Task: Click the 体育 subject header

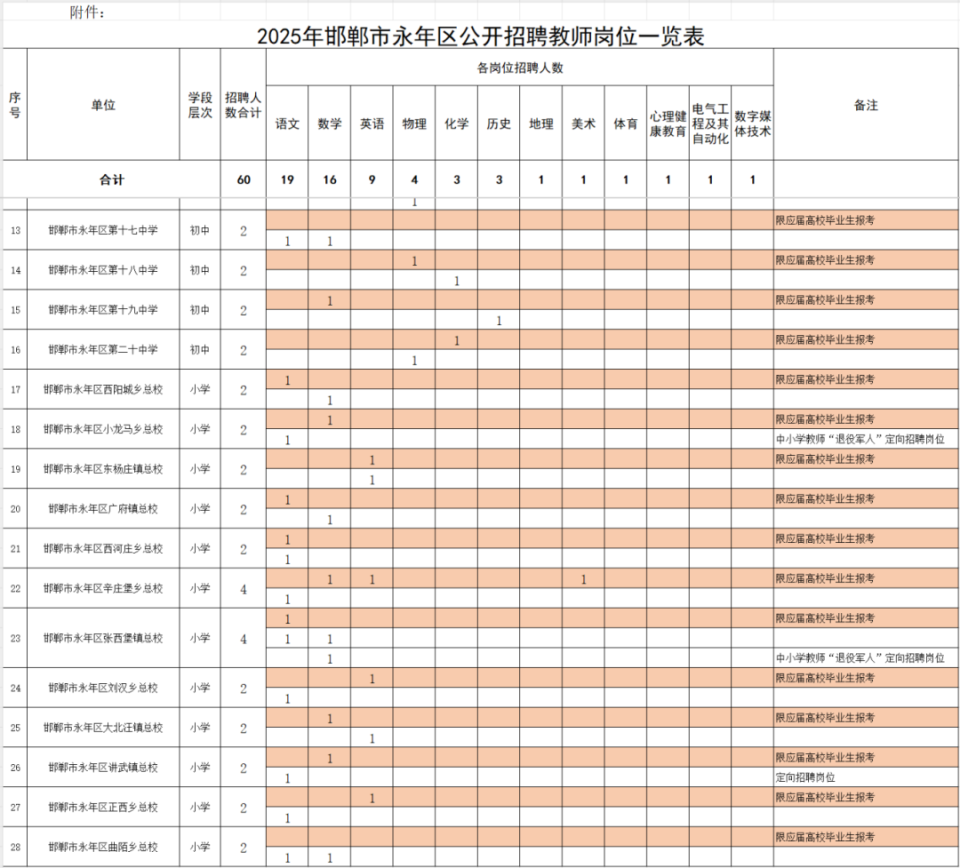Action: coord(625,124)
